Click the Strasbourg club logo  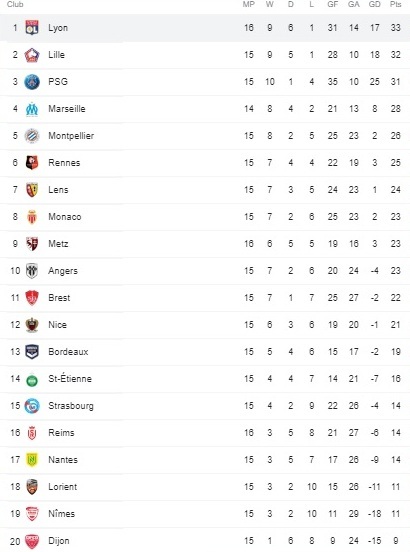[32, 406]
